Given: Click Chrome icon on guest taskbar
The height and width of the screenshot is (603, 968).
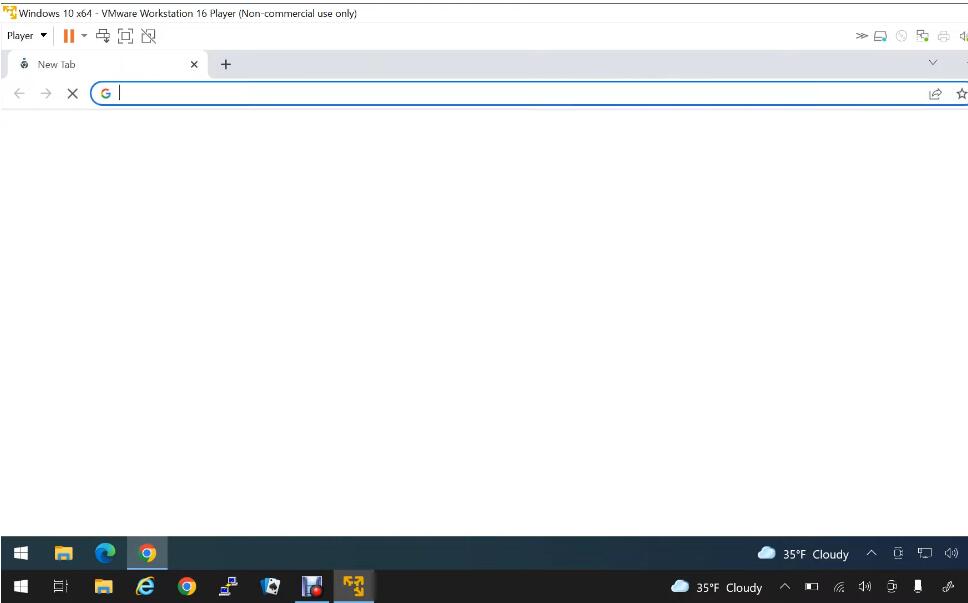Looking at the screenshot, I should [x=147, y=553].
